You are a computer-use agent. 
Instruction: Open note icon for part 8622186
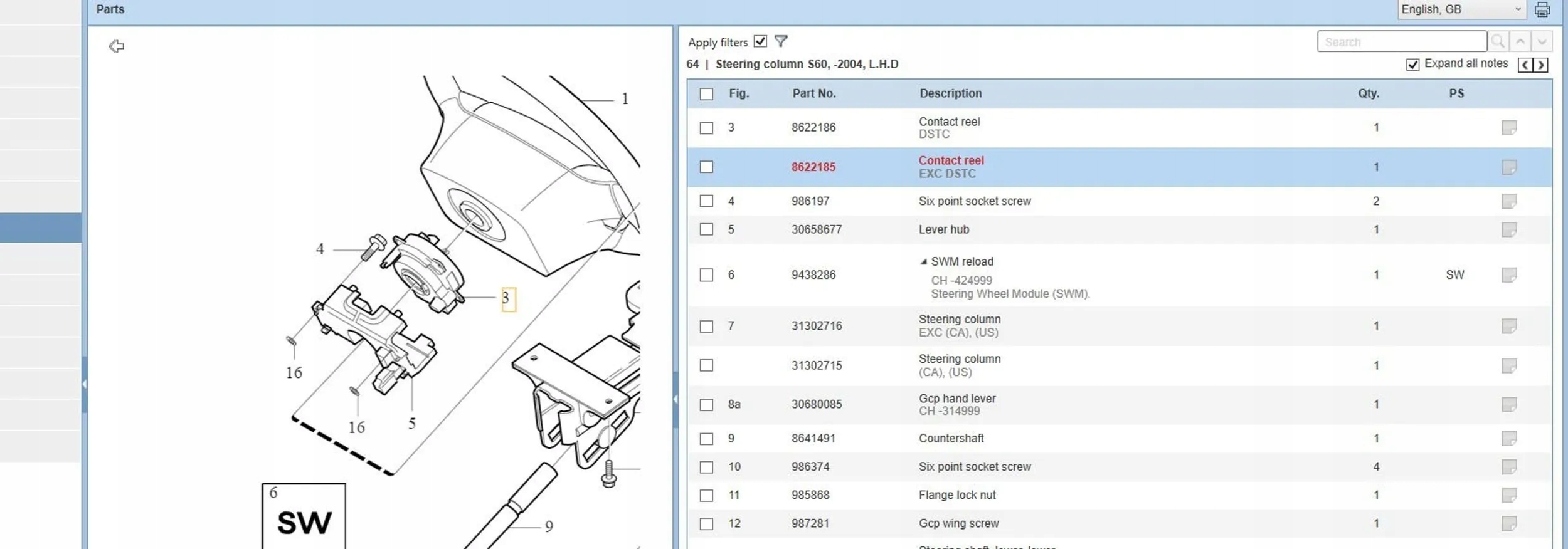[1509, 128]
